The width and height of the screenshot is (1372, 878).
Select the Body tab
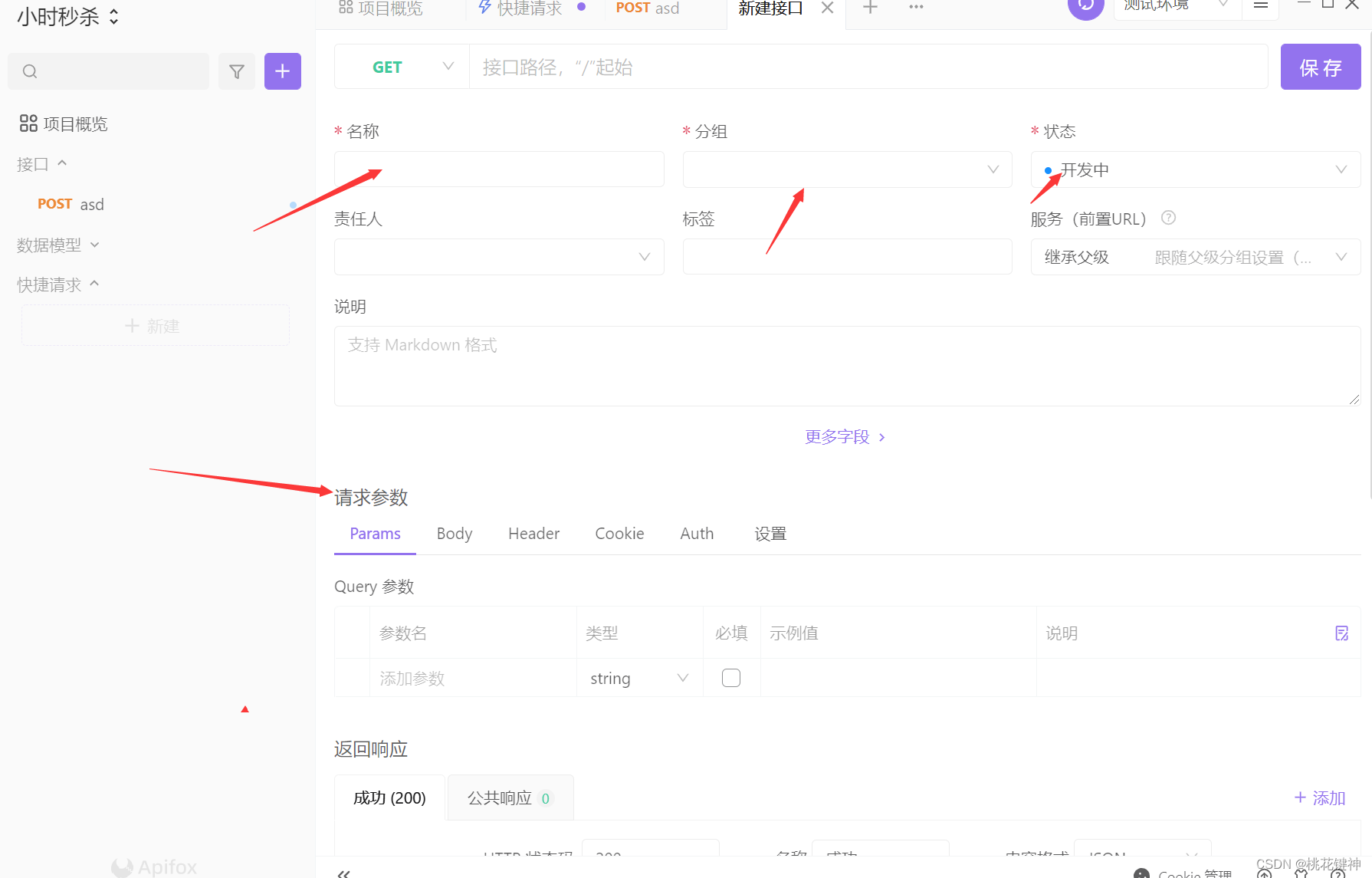455,534
